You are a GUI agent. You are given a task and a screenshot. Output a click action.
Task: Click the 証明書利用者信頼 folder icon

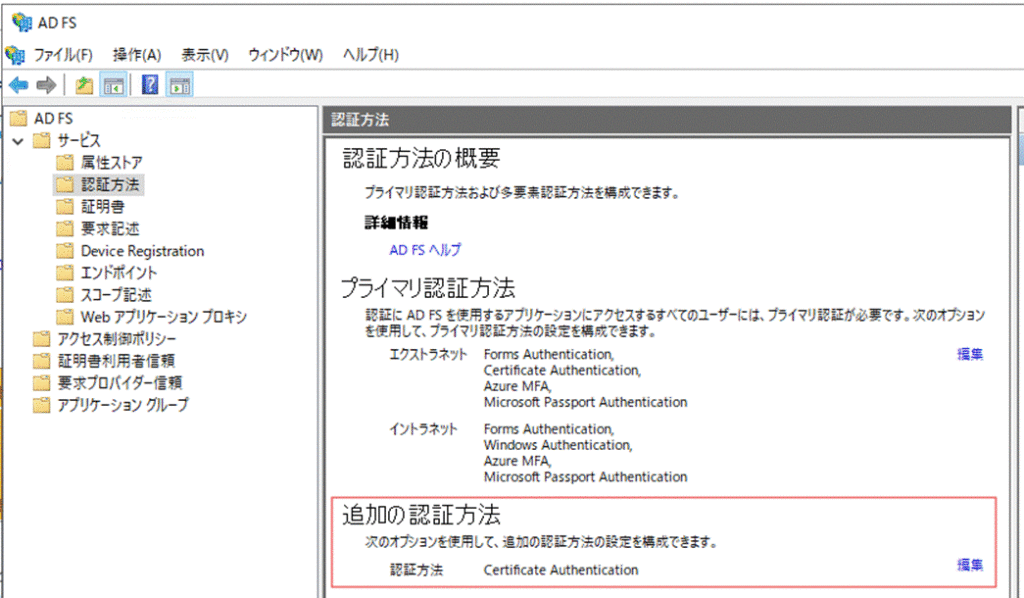click(x=42, y=360)
